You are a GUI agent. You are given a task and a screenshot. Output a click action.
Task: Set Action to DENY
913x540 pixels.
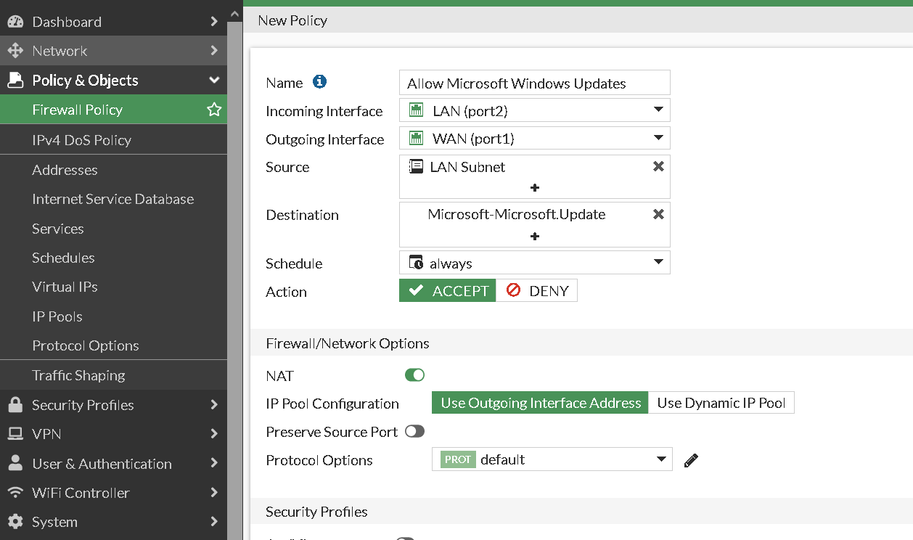click(537, 291)
